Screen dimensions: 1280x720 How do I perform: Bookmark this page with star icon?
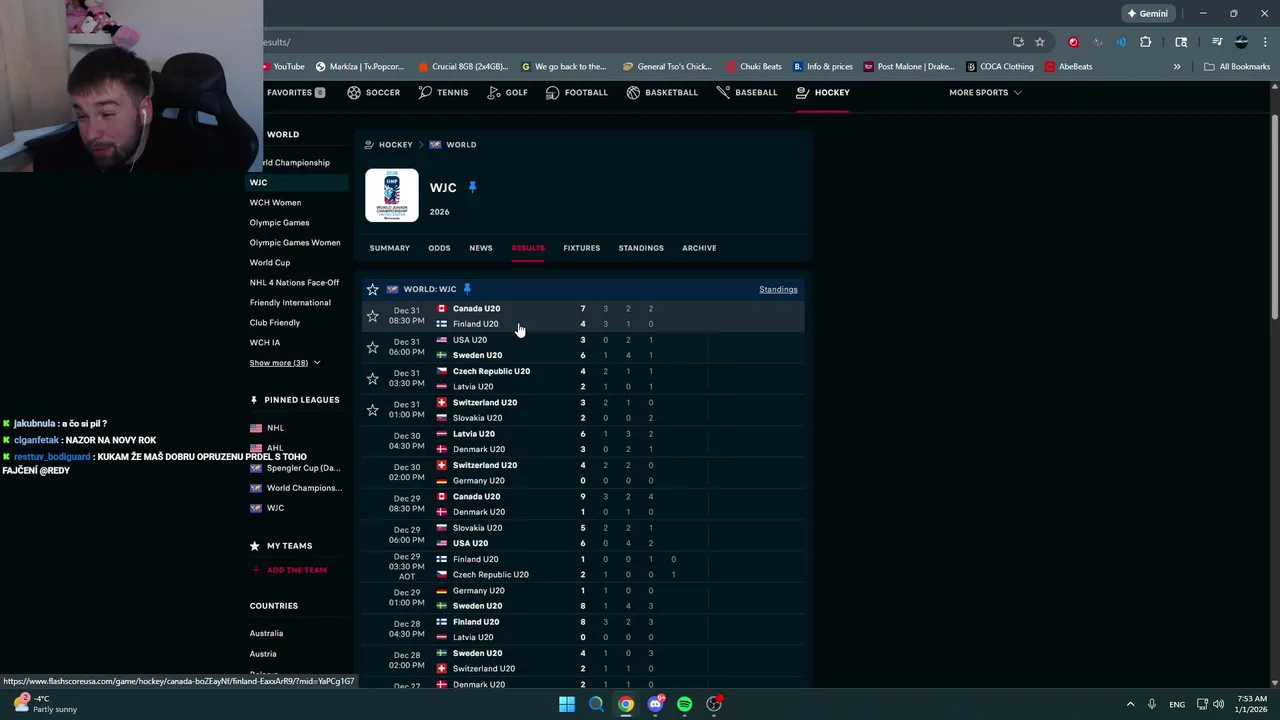coord(1040,42)
